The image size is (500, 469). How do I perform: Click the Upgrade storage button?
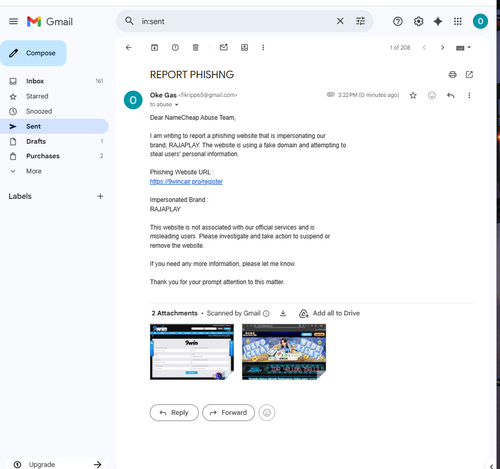pos(56,464)
